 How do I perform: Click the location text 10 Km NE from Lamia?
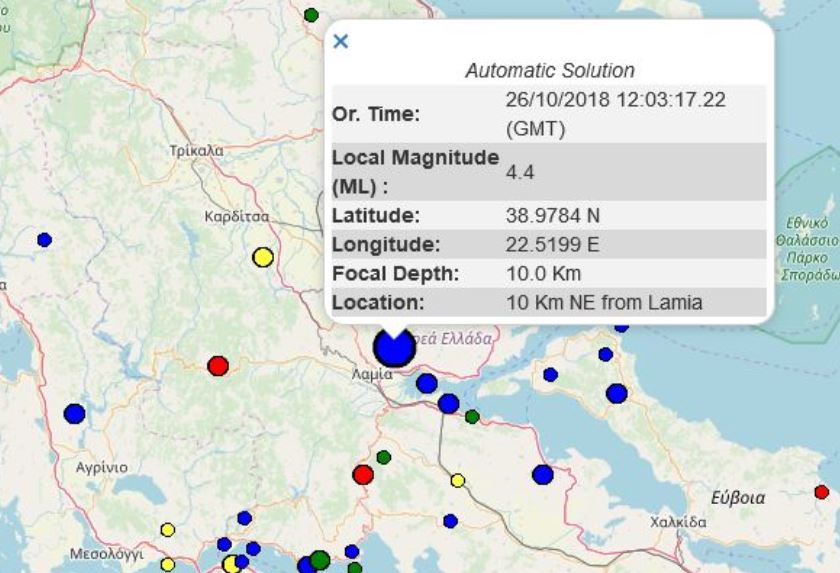point(604,302)
